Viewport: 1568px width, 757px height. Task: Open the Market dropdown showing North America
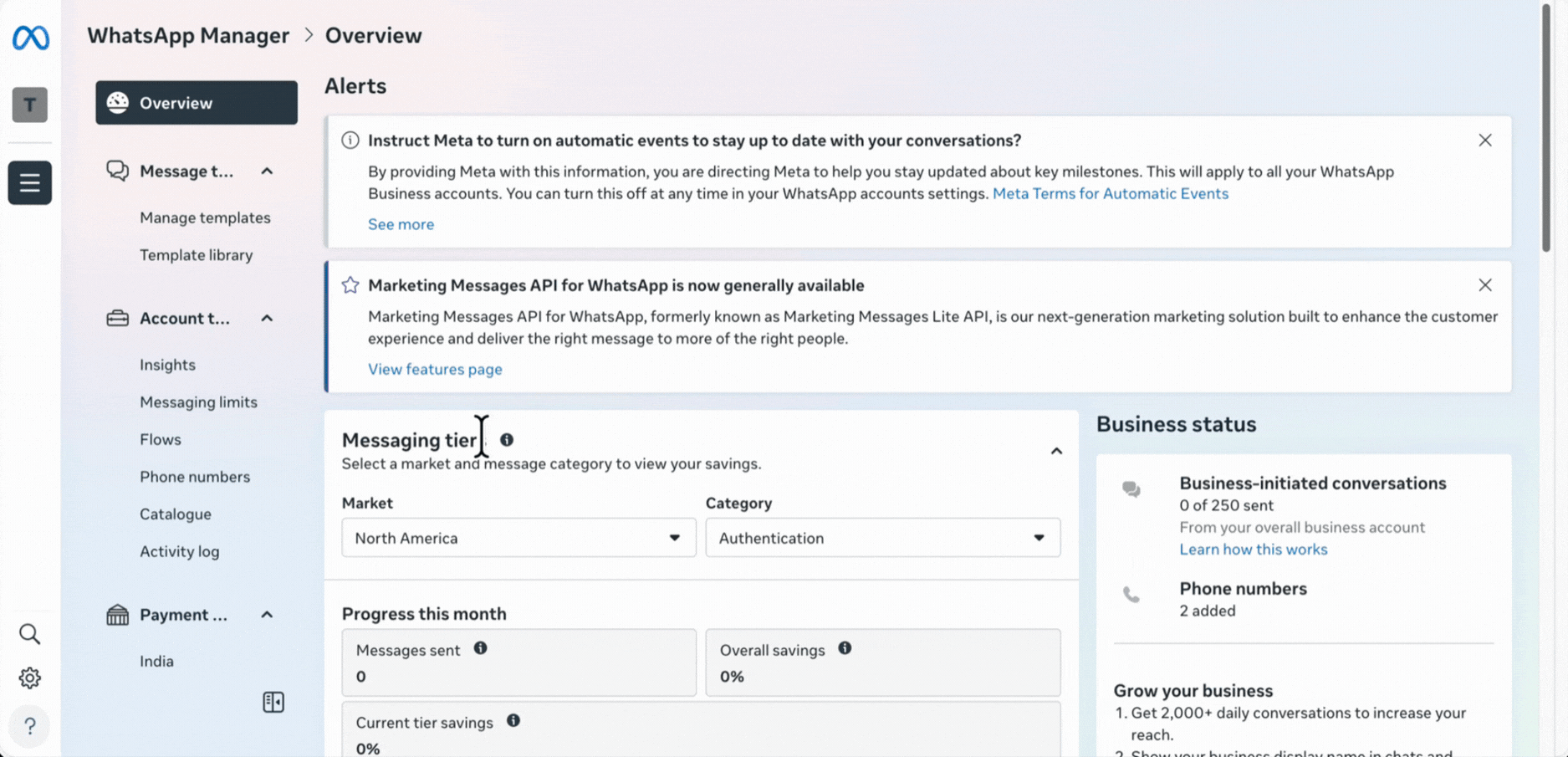[518, 538]
